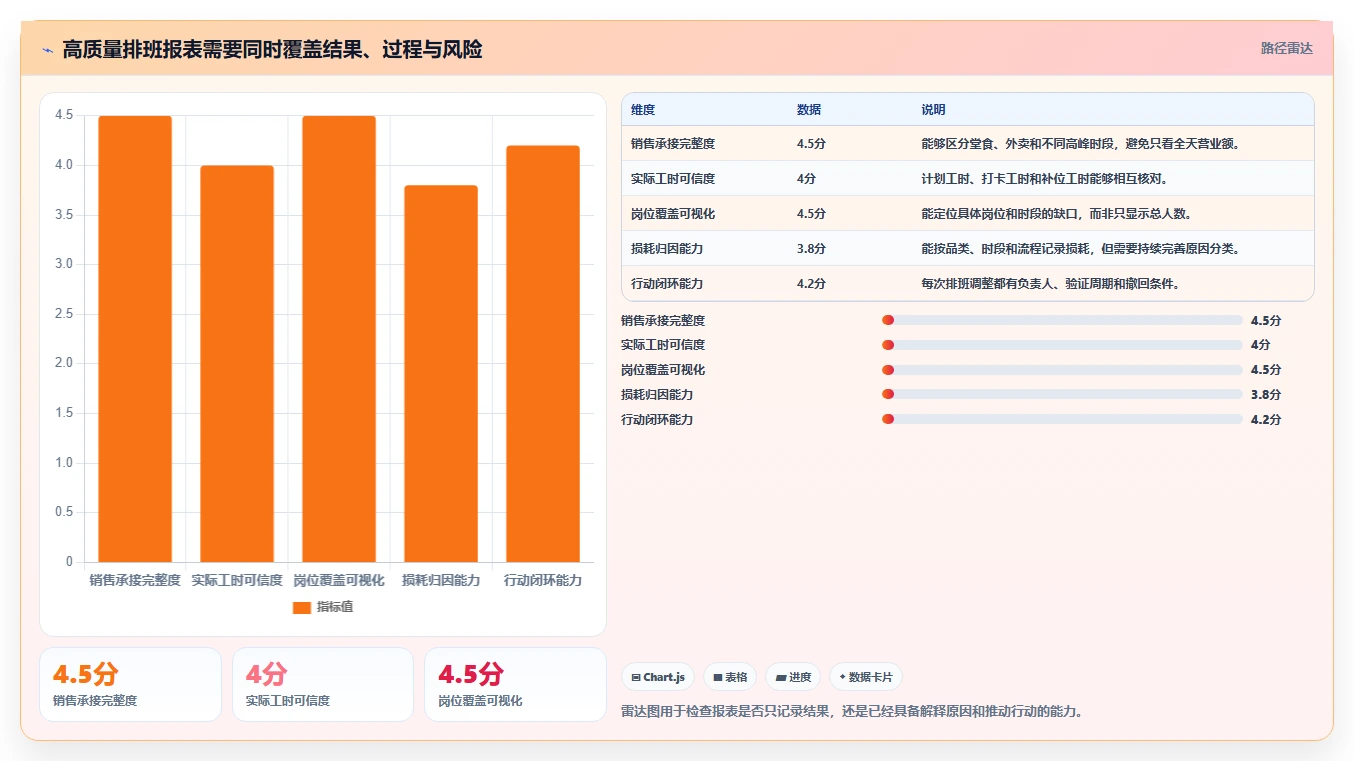Image resolution: width=1354 pixels, height=761 pixels.
Task: Click the 损耗归因能力 x-axis label
Action: click(x=441, y=580)
